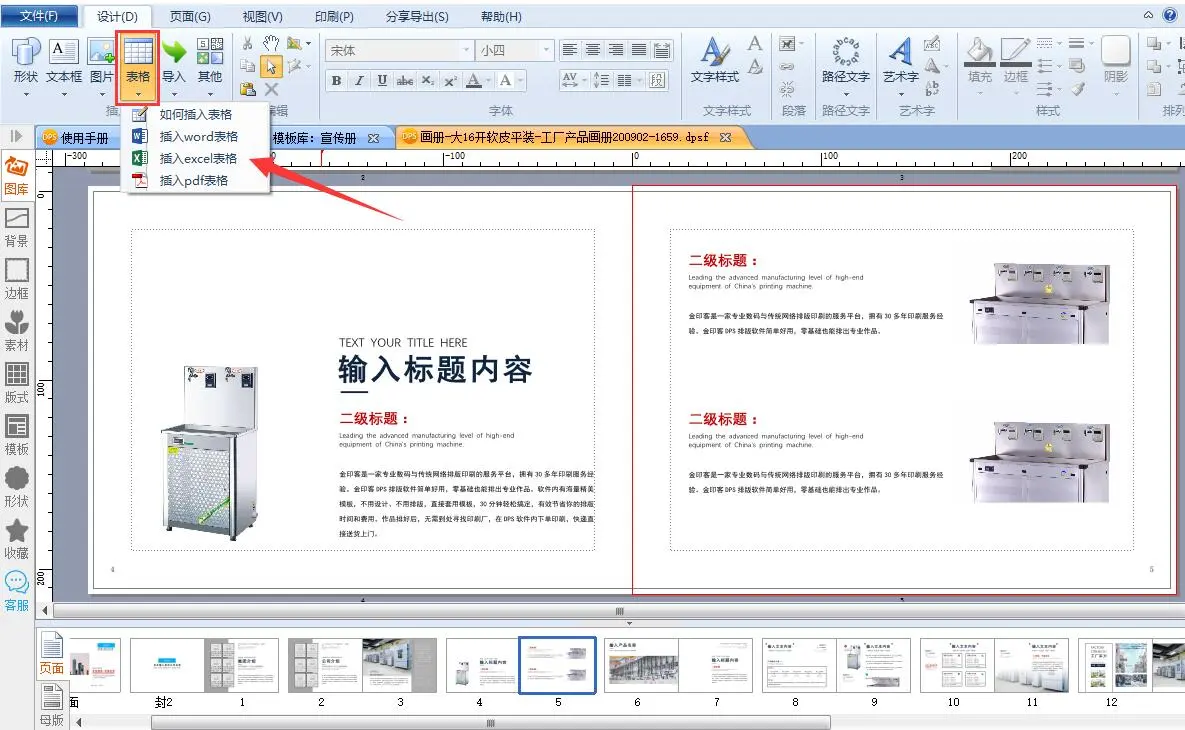1185x730 pixels.
Task: Expand the 导入 import dropdown
Action: (174, 94)
